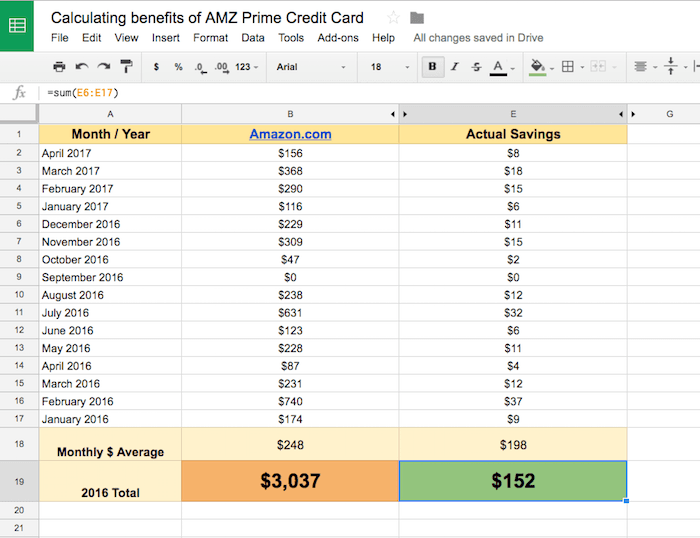Open the 123 number format dropdown
Image resolution: width=700 pixels, height=538 pixels.
(247, 67)
